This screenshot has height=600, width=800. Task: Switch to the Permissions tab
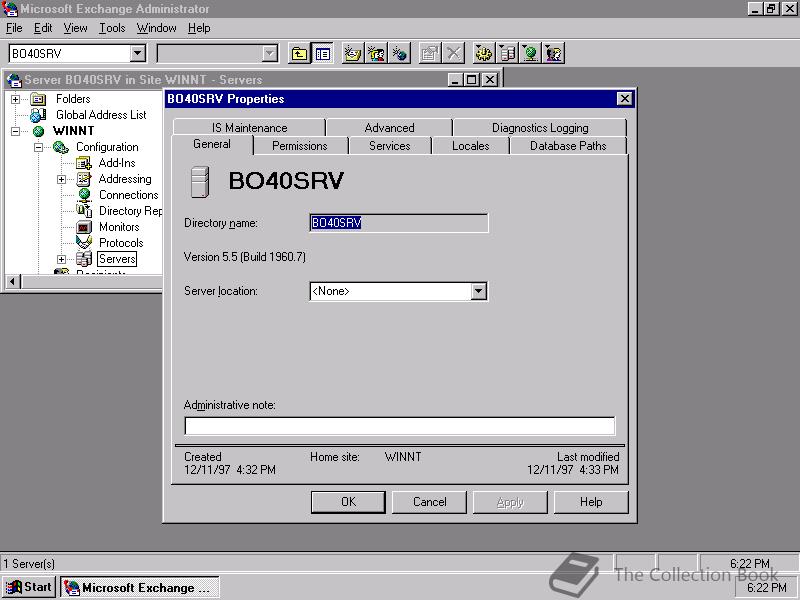pos(299,146)
